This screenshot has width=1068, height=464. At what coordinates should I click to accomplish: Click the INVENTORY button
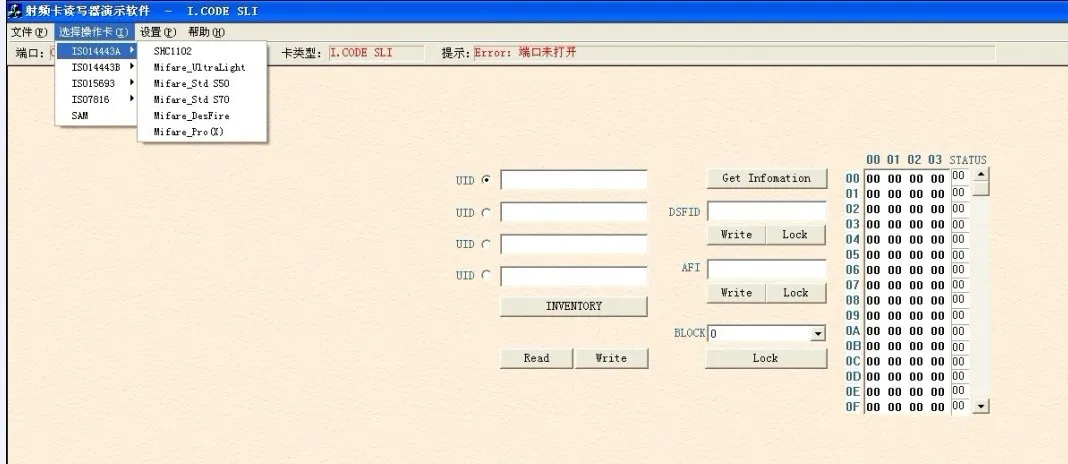(x=574, y=307)
